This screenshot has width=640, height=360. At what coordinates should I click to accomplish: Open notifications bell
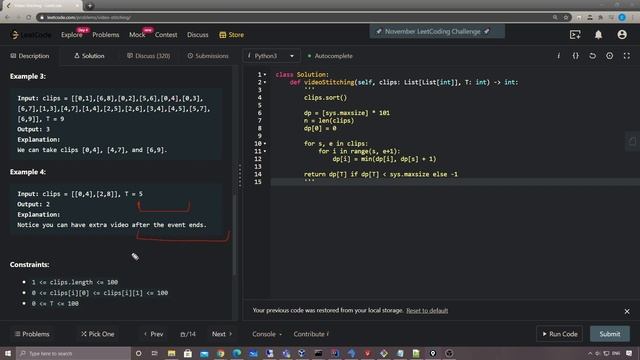coord(598,35)
